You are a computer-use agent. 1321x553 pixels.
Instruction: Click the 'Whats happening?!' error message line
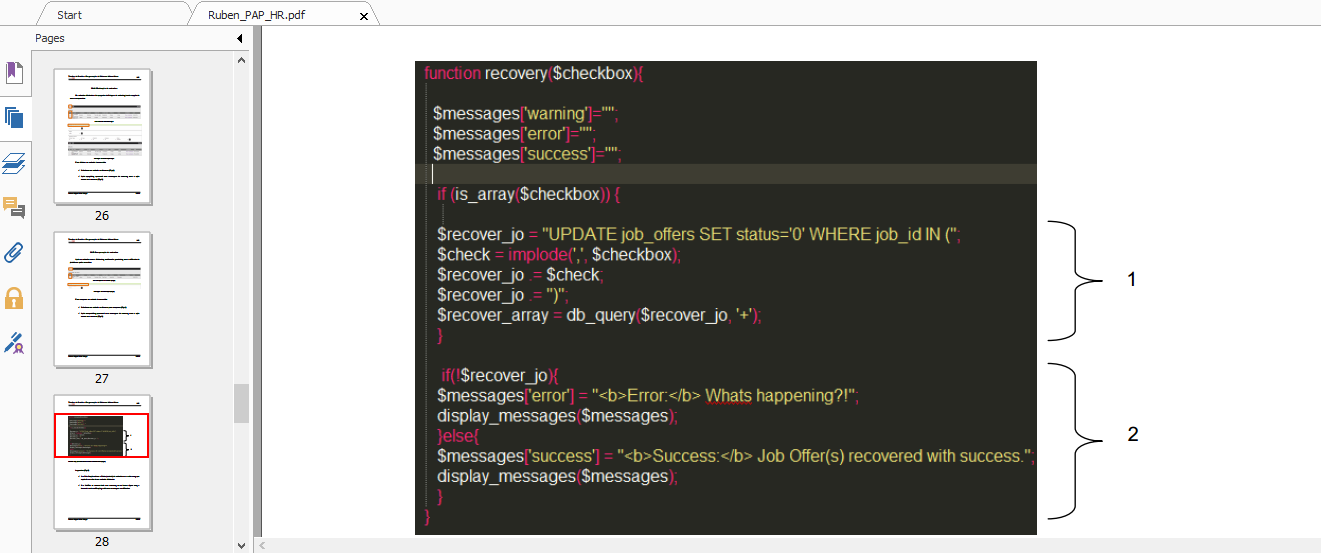point(647,396)
